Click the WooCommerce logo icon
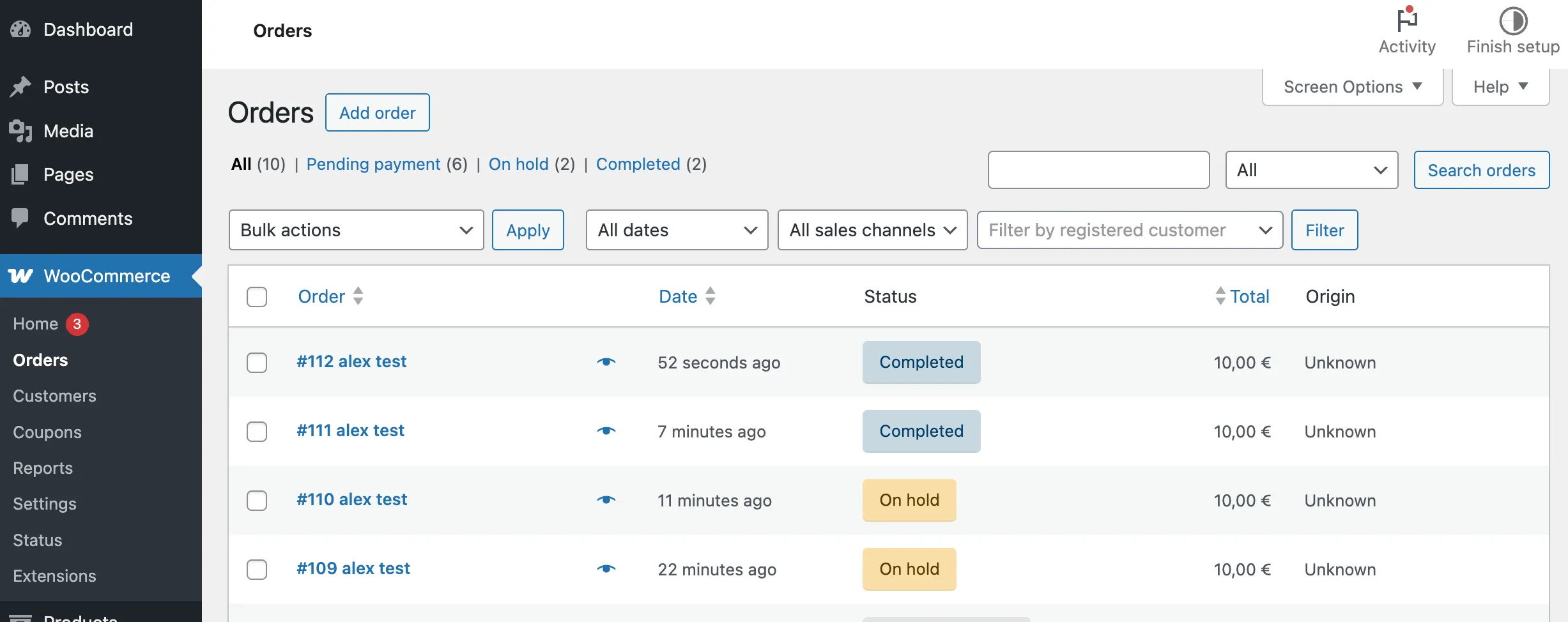The width and height of the screenshot is (1568, 622). coord(20,276)
